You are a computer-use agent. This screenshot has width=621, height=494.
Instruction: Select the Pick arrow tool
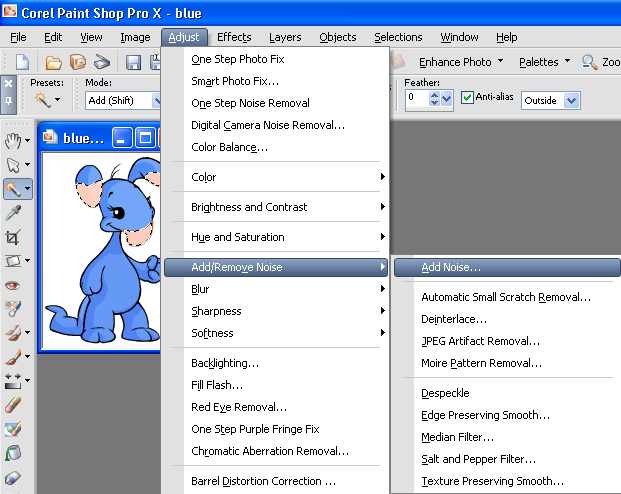coord(13,165)
